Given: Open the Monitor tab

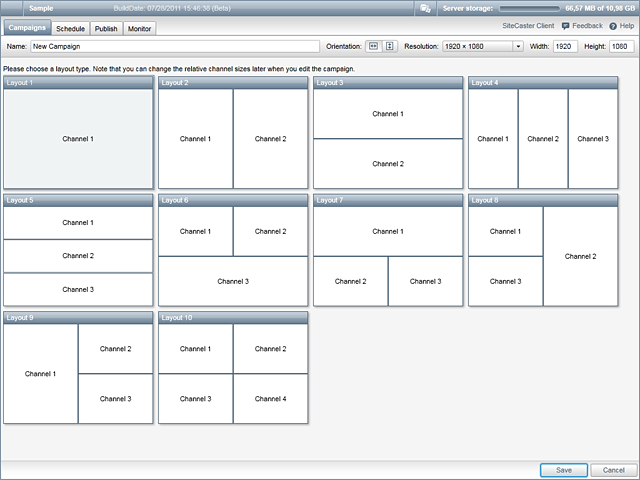Looking at the screenshot, I should tap(140, 28).
